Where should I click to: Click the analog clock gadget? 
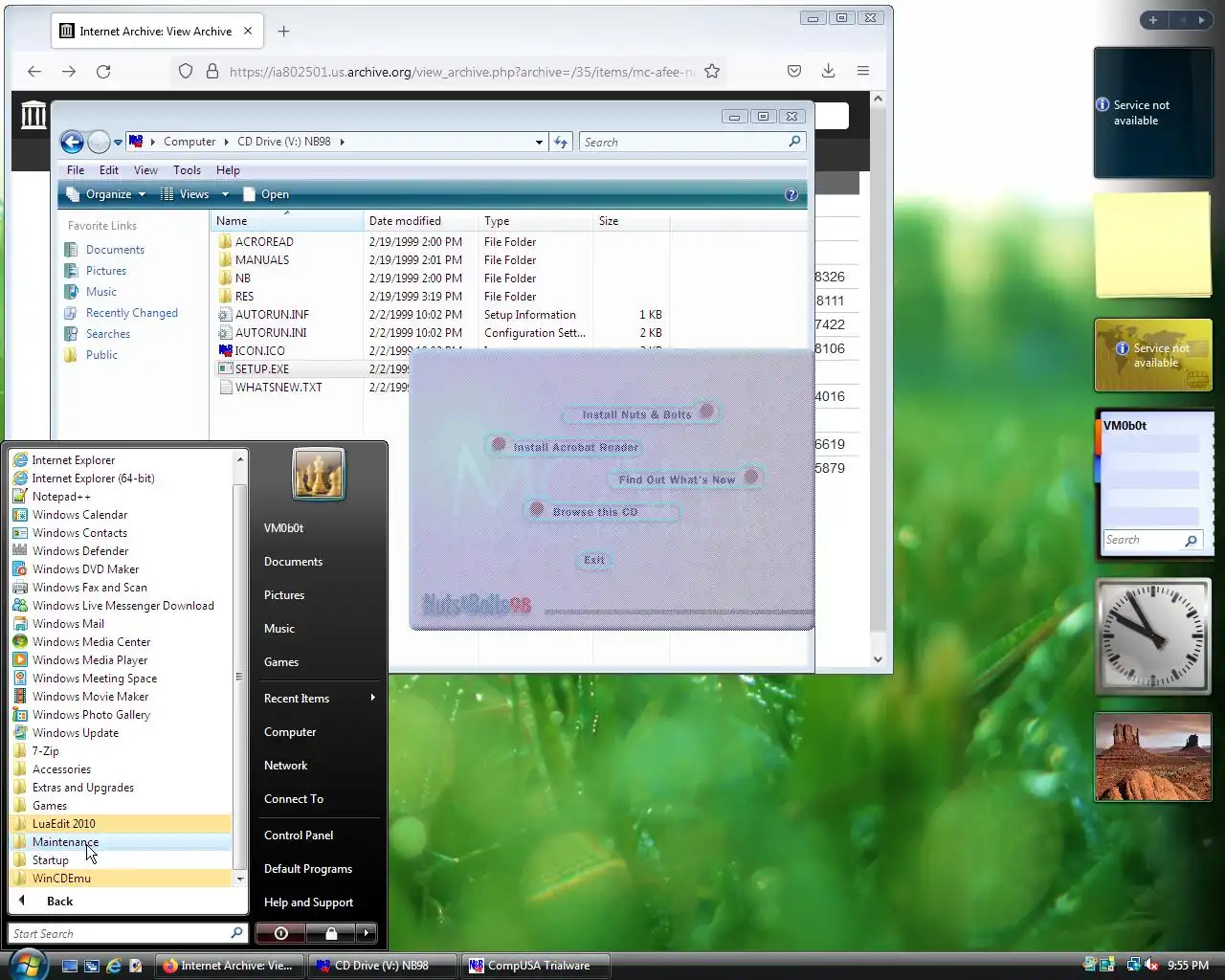click(1153, 635)
